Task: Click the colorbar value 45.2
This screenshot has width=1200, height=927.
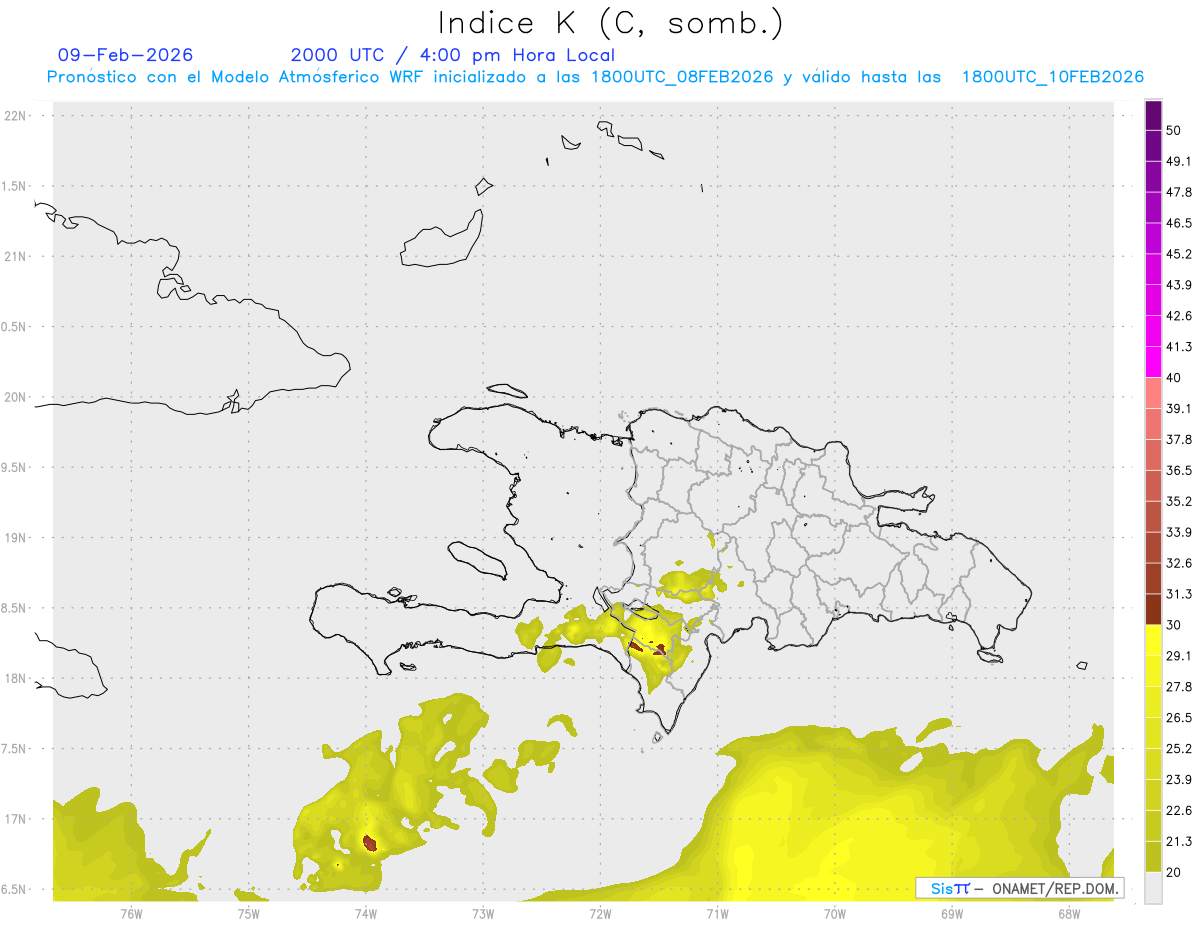Action: pyautogui.click(x=1179, y=254)
